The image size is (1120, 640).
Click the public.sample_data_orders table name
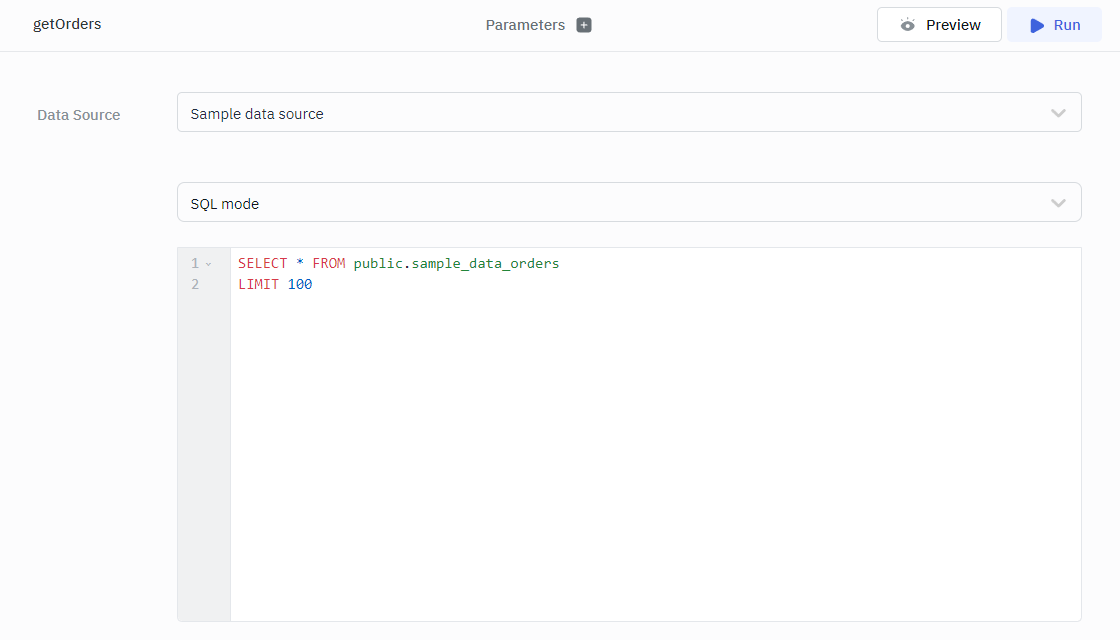click(x=456, y=264)
